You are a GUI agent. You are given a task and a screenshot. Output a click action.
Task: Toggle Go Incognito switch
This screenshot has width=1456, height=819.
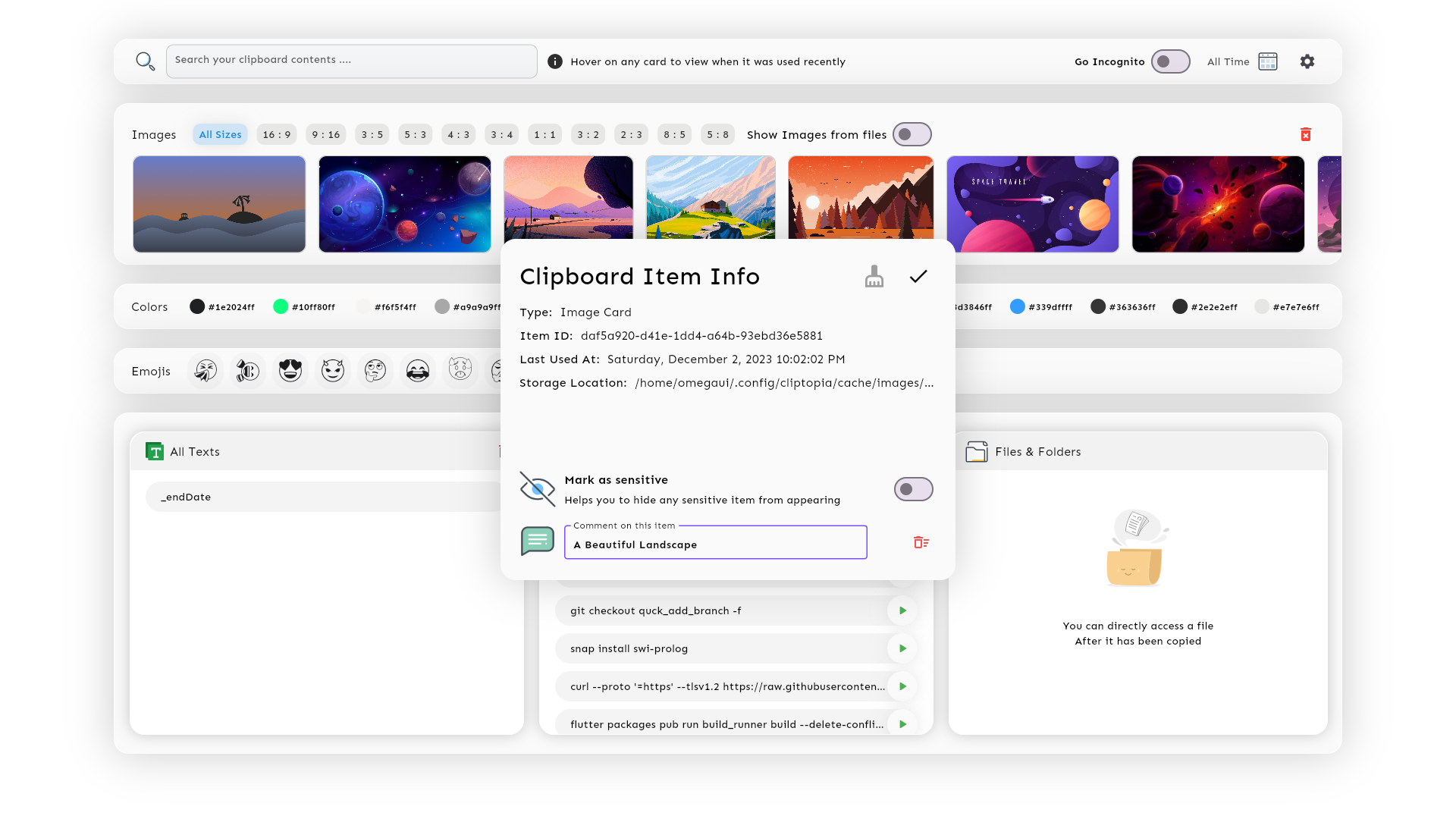pyautogui.click(x=1170, y=61)
